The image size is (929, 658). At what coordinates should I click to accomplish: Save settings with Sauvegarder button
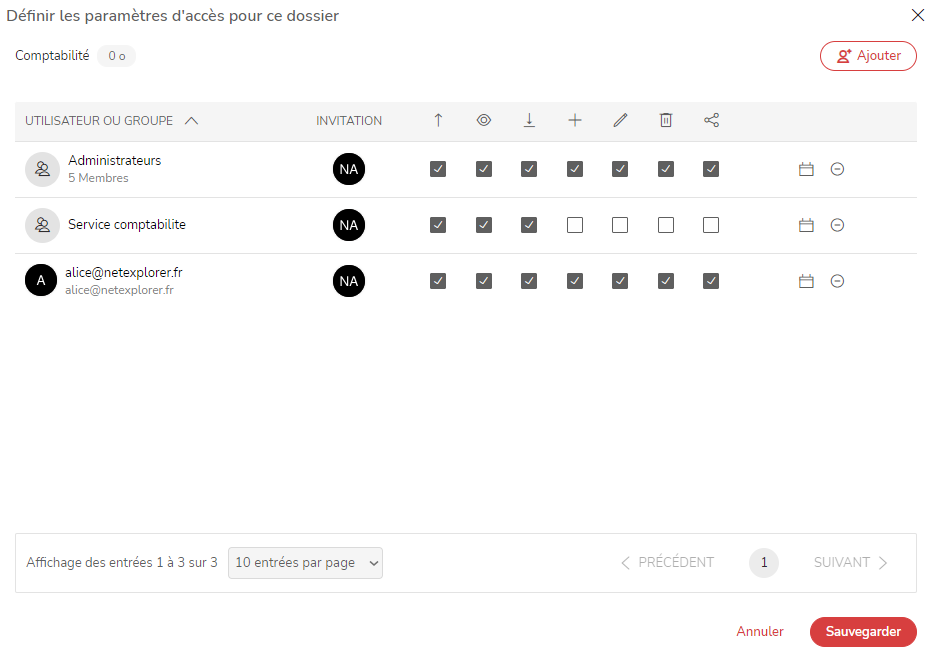(863, 632)
